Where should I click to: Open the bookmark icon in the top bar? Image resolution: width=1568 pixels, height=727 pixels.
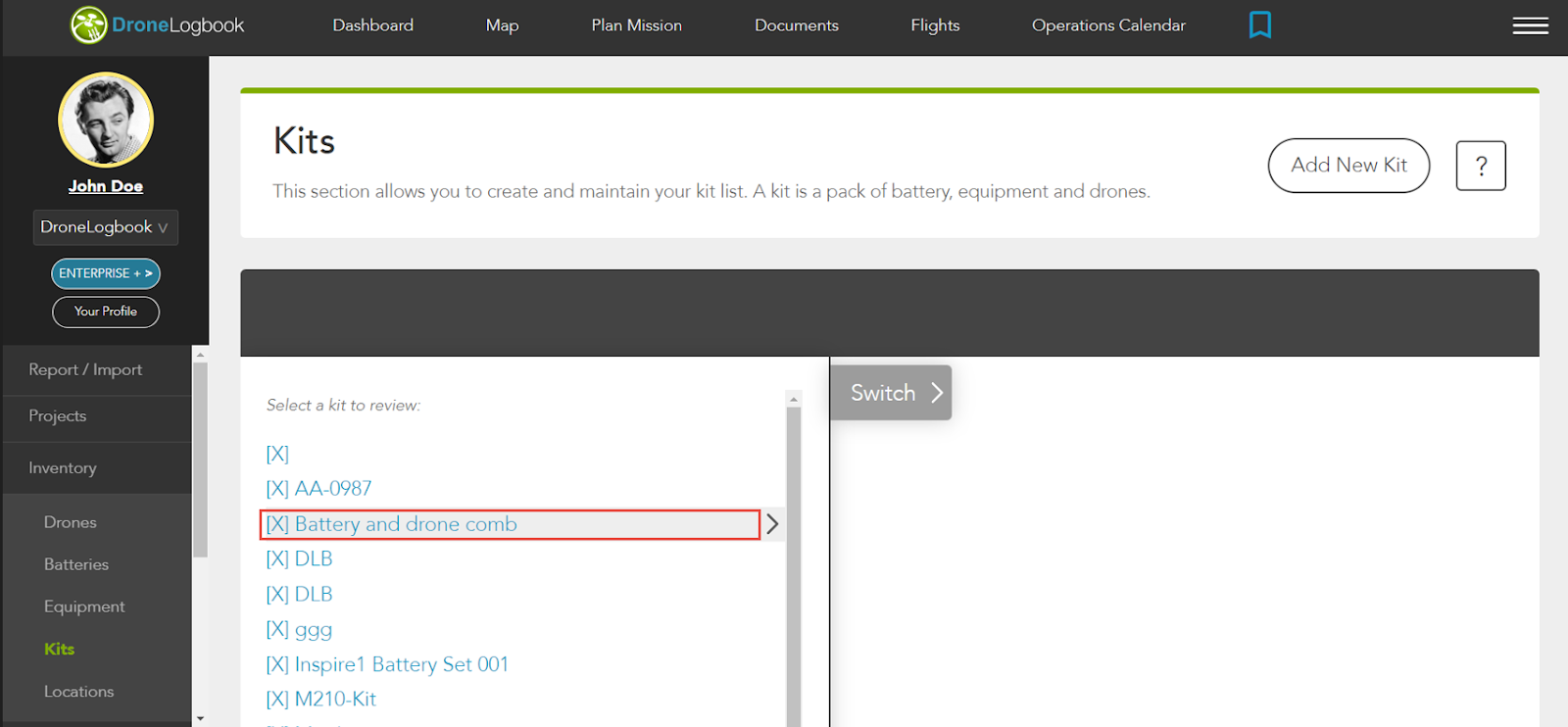pos(1260,24)
